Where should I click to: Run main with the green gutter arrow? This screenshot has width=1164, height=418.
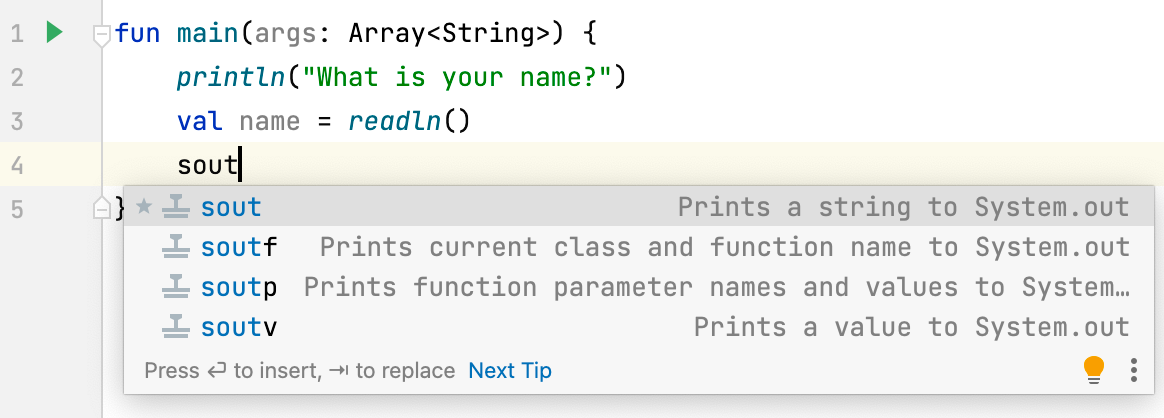click(x=53, y=33)
